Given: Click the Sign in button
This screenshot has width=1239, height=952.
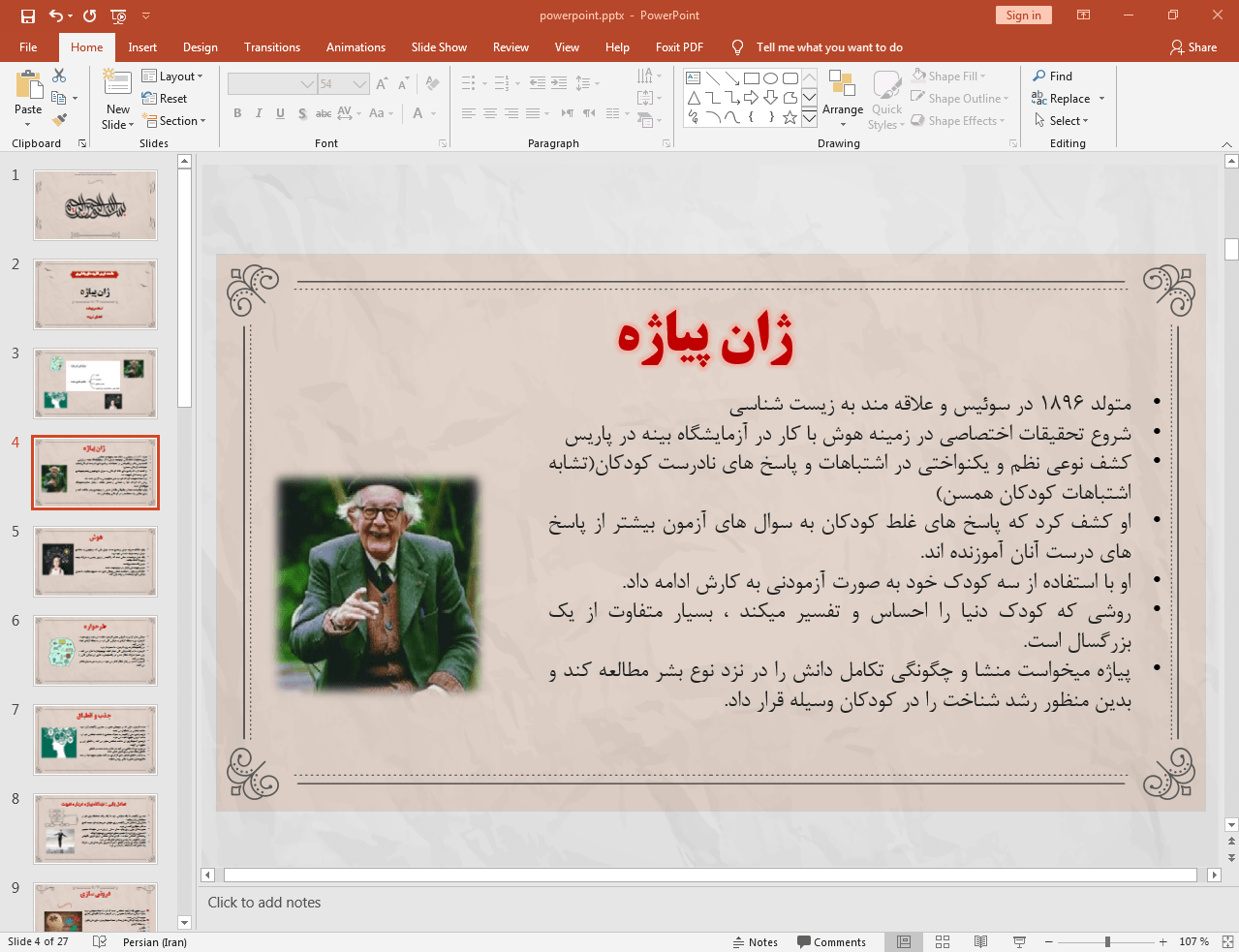Looking at the screenshot, I should coord(1023,15).
